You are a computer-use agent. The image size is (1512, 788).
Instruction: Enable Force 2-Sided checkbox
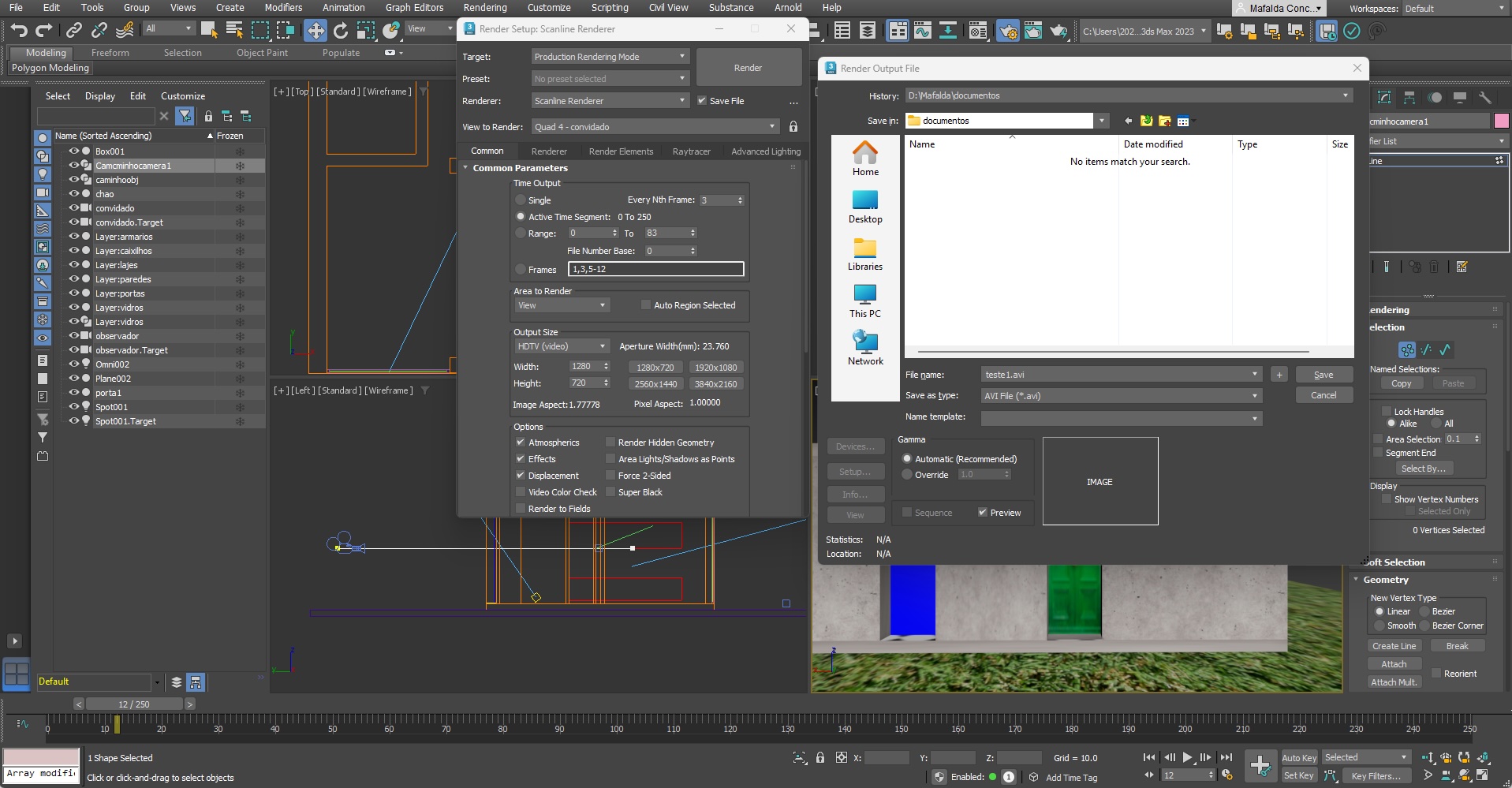tap(610, 476)
